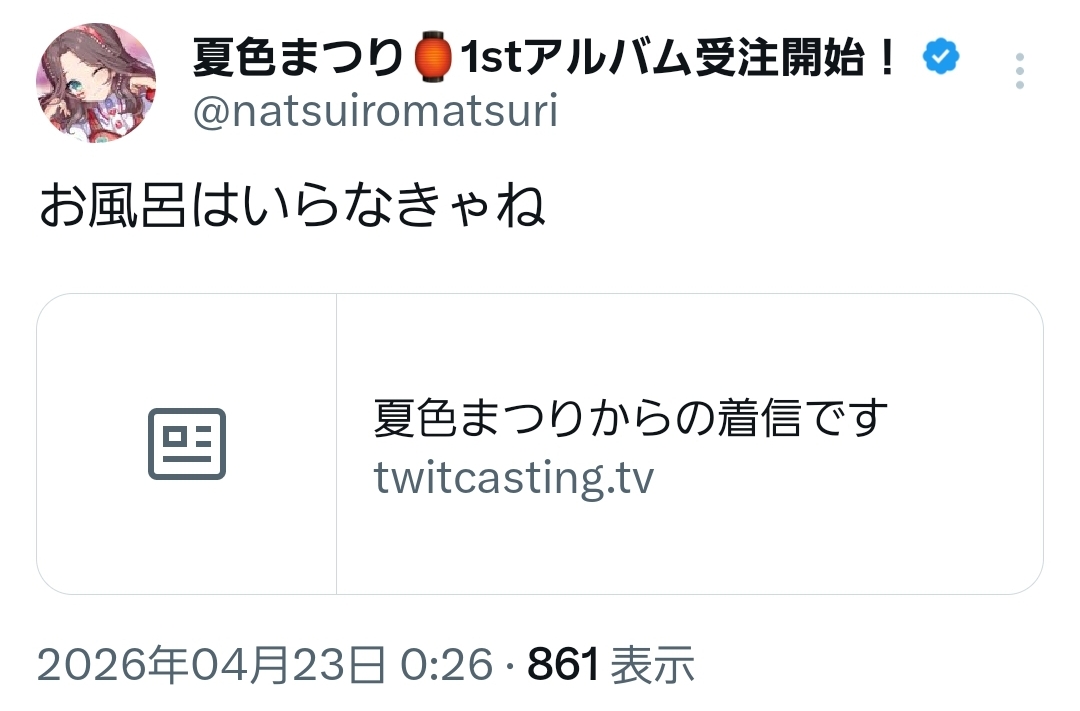Open card title 夏色まつりからの着信です

click(x=630, y=418)
